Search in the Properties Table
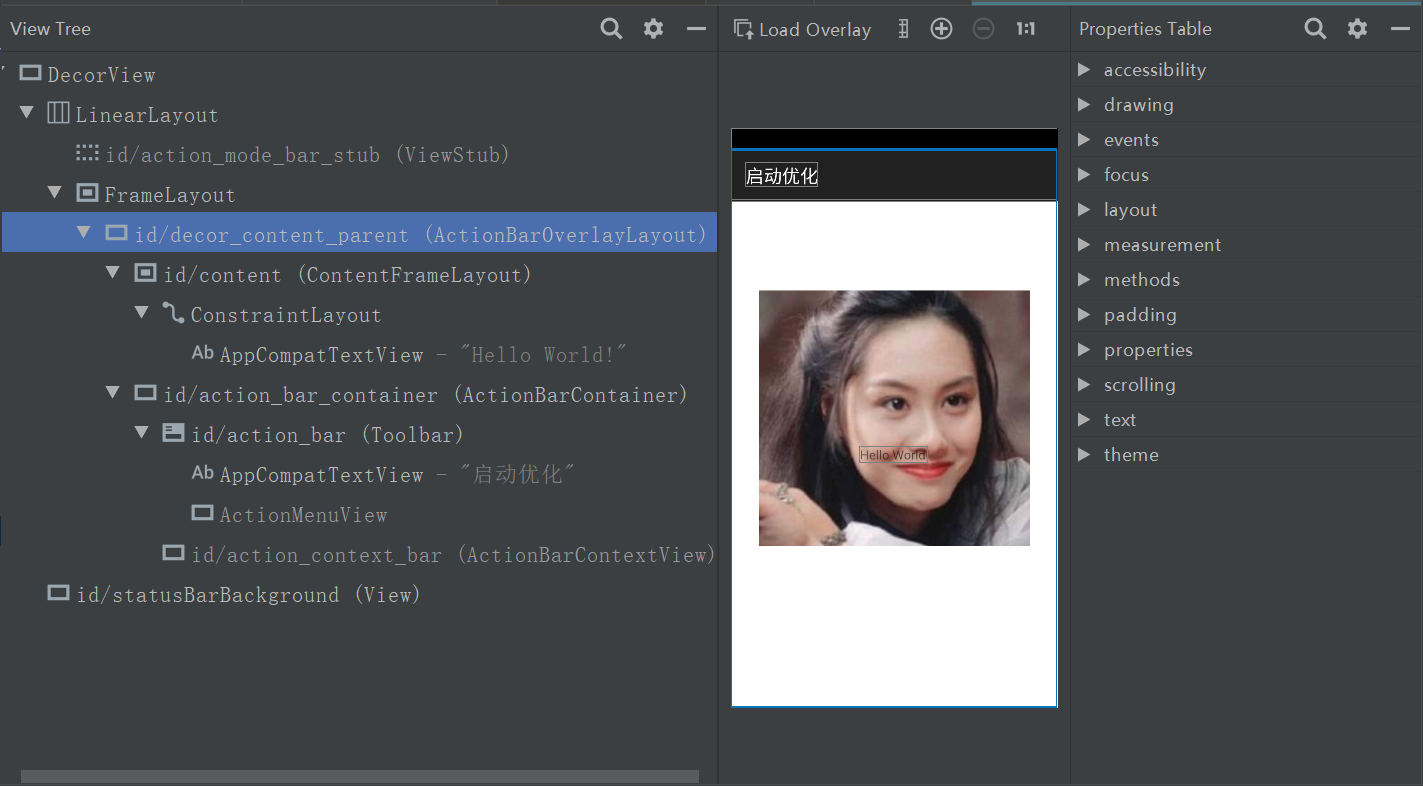This screenshot has width=1423, height=786. tap(1315, 29)
